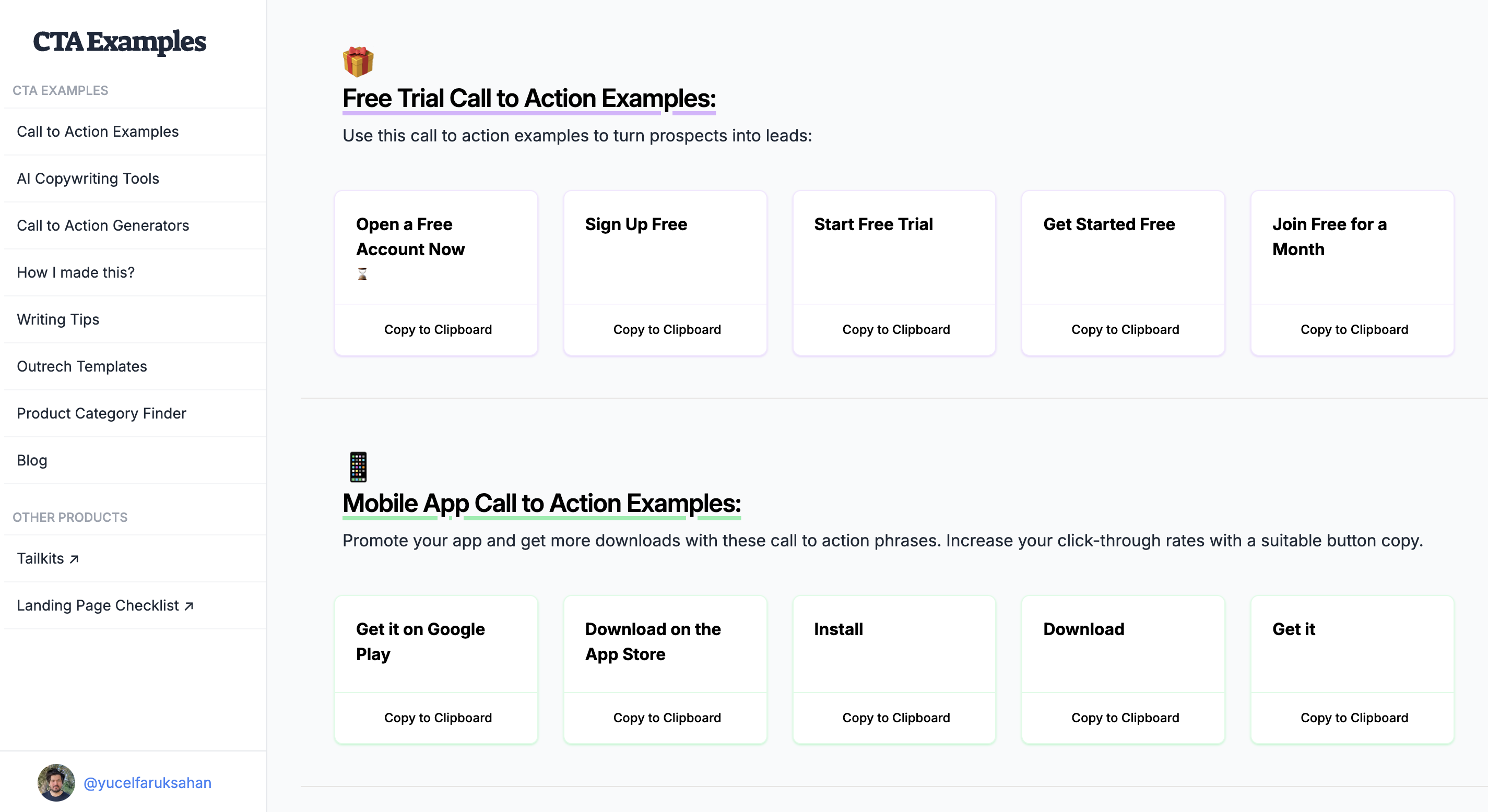
Task: Click the CTA Examples logo
Action: click(x=120, y=42)
